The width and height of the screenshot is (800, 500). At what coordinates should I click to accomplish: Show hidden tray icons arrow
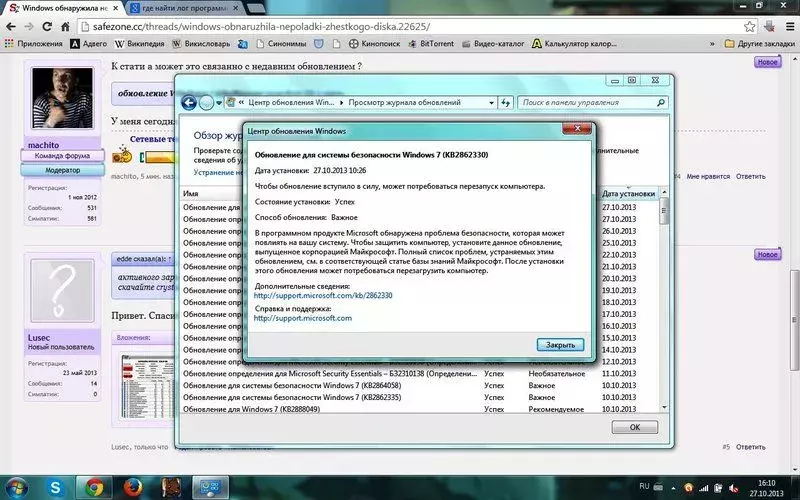pos(672,488)
